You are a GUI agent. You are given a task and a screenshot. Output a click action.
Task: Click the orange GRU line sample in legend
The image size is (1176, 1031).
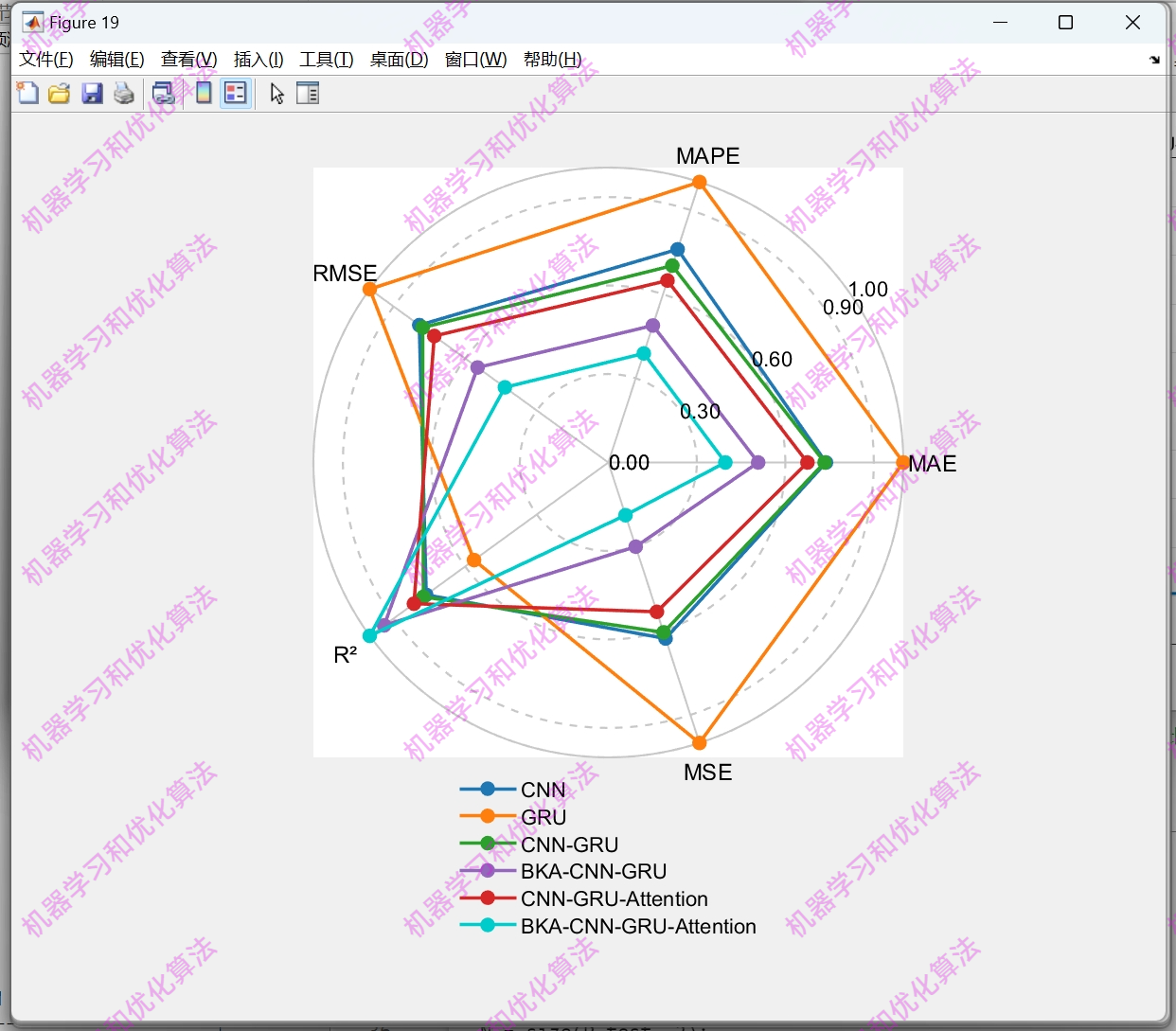pyautogui.click(x=488, y=816)
